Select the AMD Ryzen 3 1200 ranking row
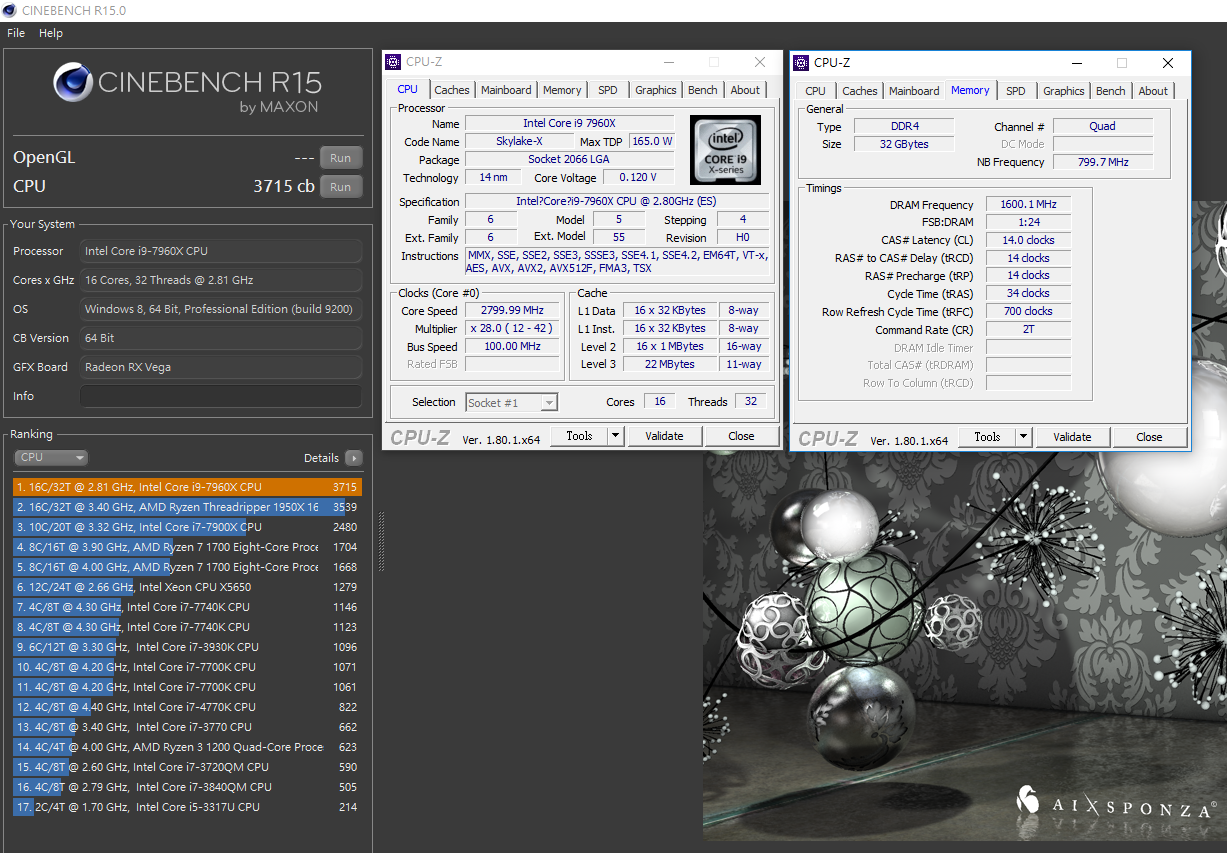 click(188, 747)
